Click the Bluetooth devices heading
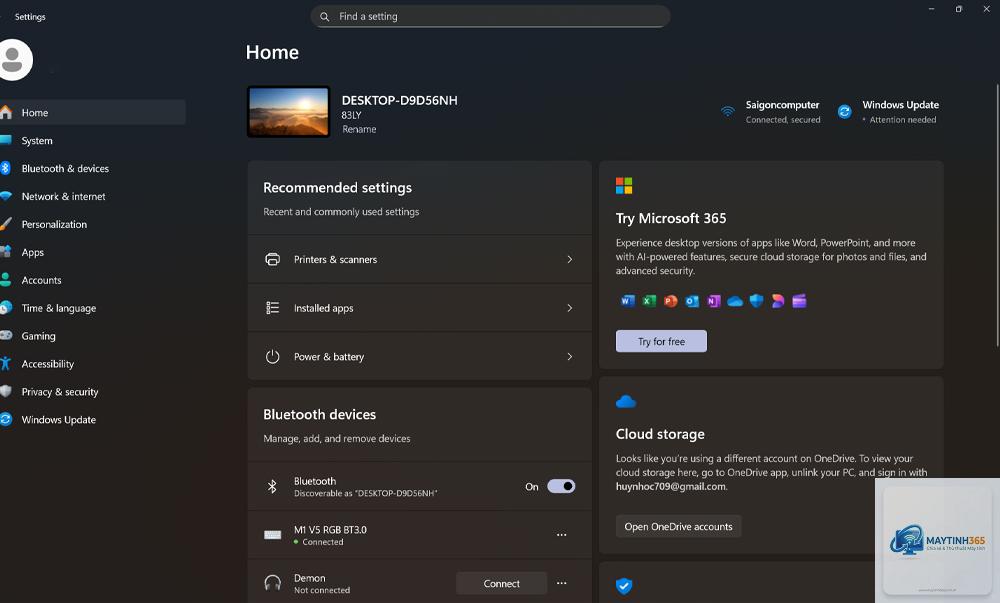This screenshot has width=1000, height=603. [320, 414]
